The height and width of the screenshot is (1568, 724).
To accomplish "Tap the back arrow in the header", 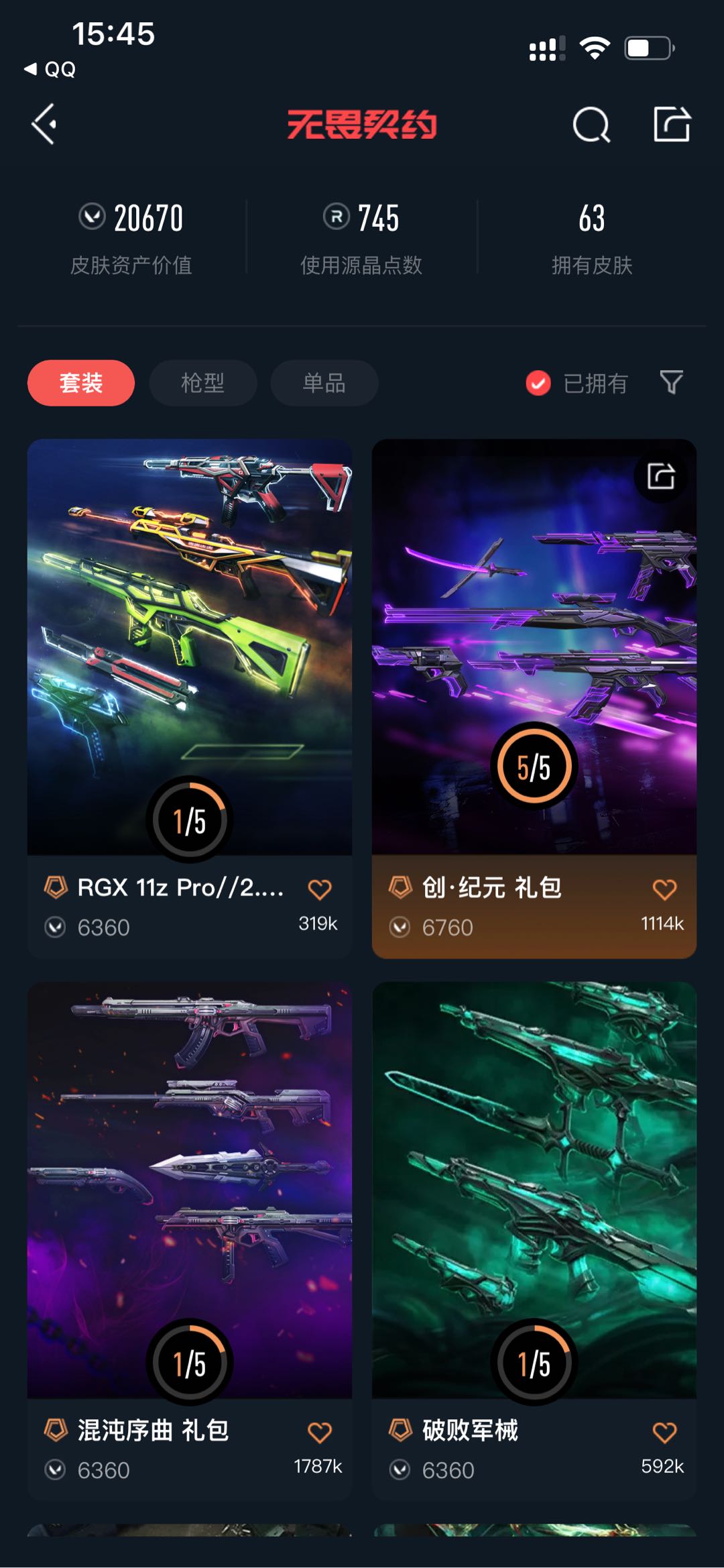I will point(44,124).
